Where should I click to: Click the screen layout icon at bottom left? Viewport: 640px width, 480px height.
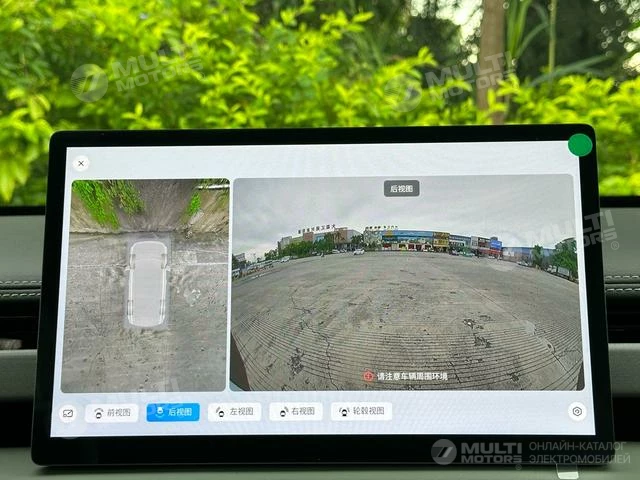pyautogui.click(x=68, y=413)
